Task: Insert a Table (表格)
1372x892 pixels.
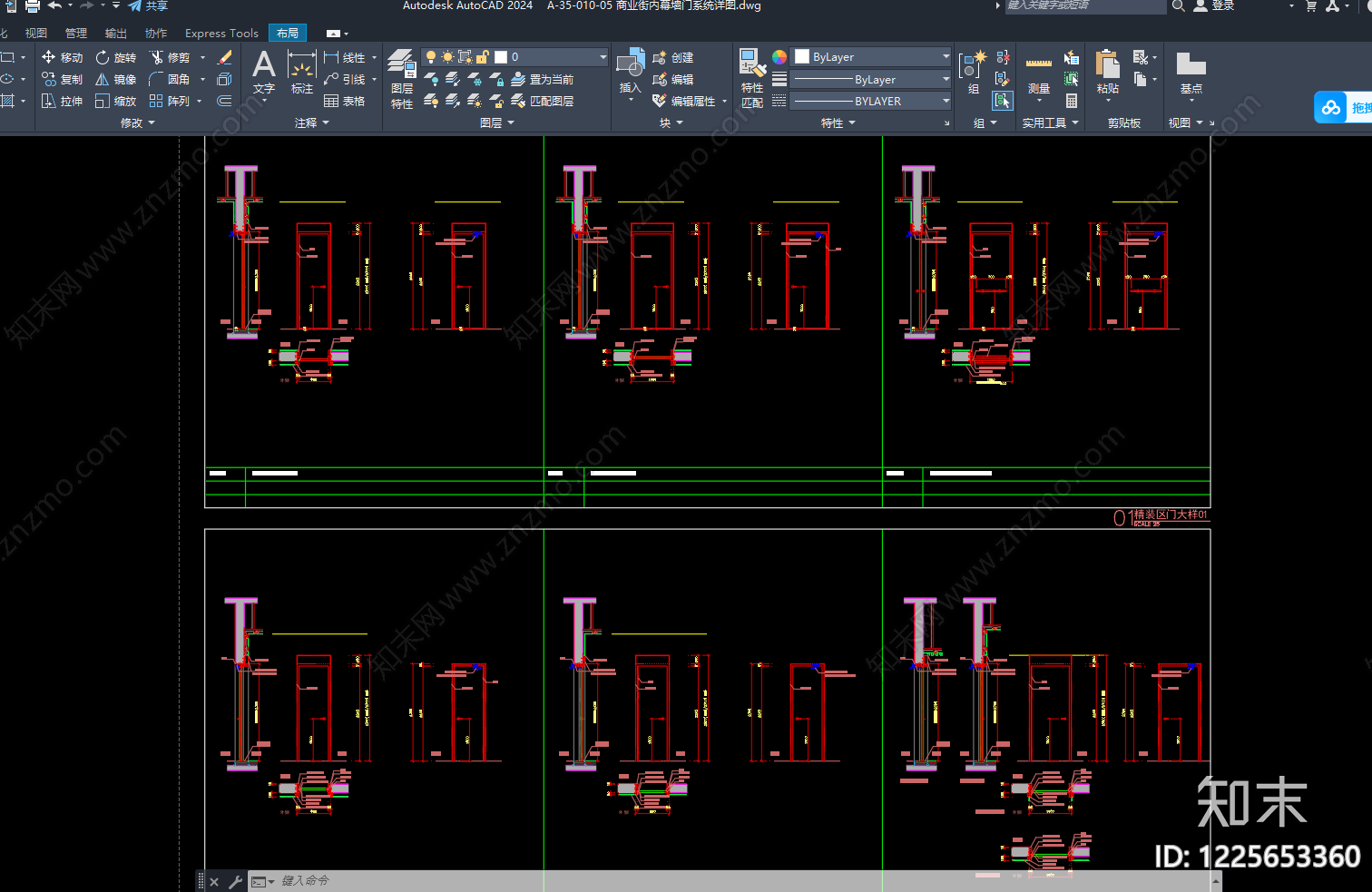Action: [345, 101]
